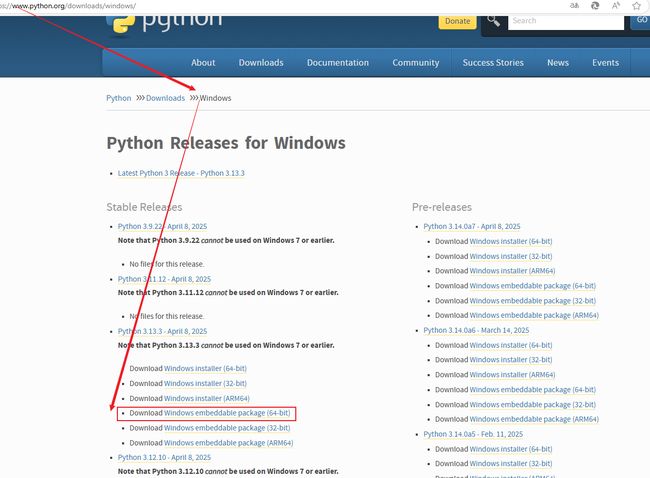This screenshot has width=650, height=478.
Task: Download 3.13.3 Windows installer (ARM64)
Action: click(207, 398)
